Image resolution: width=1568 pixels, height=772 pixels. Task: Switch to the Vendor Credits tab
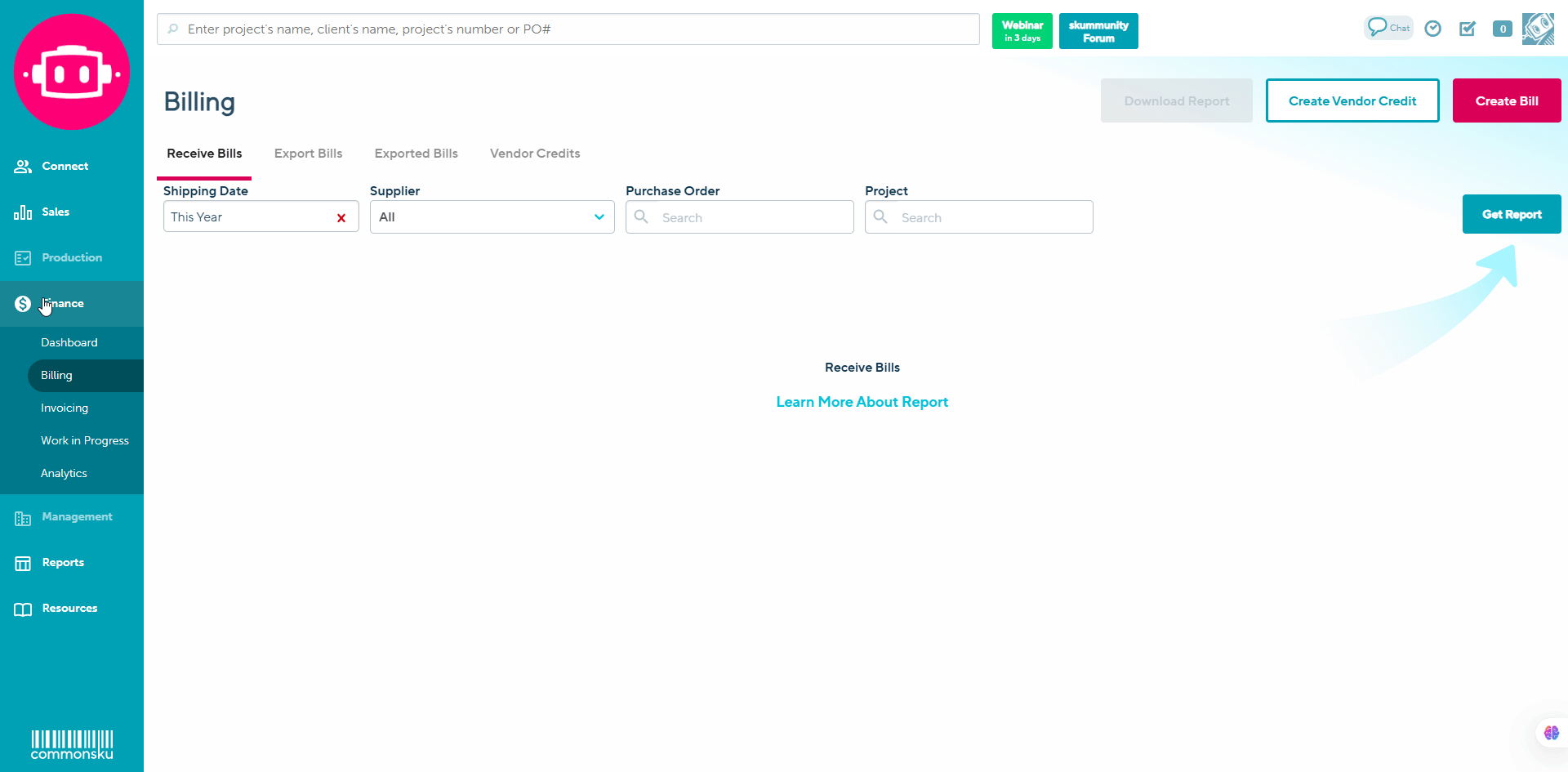click(x=535, y=154)
